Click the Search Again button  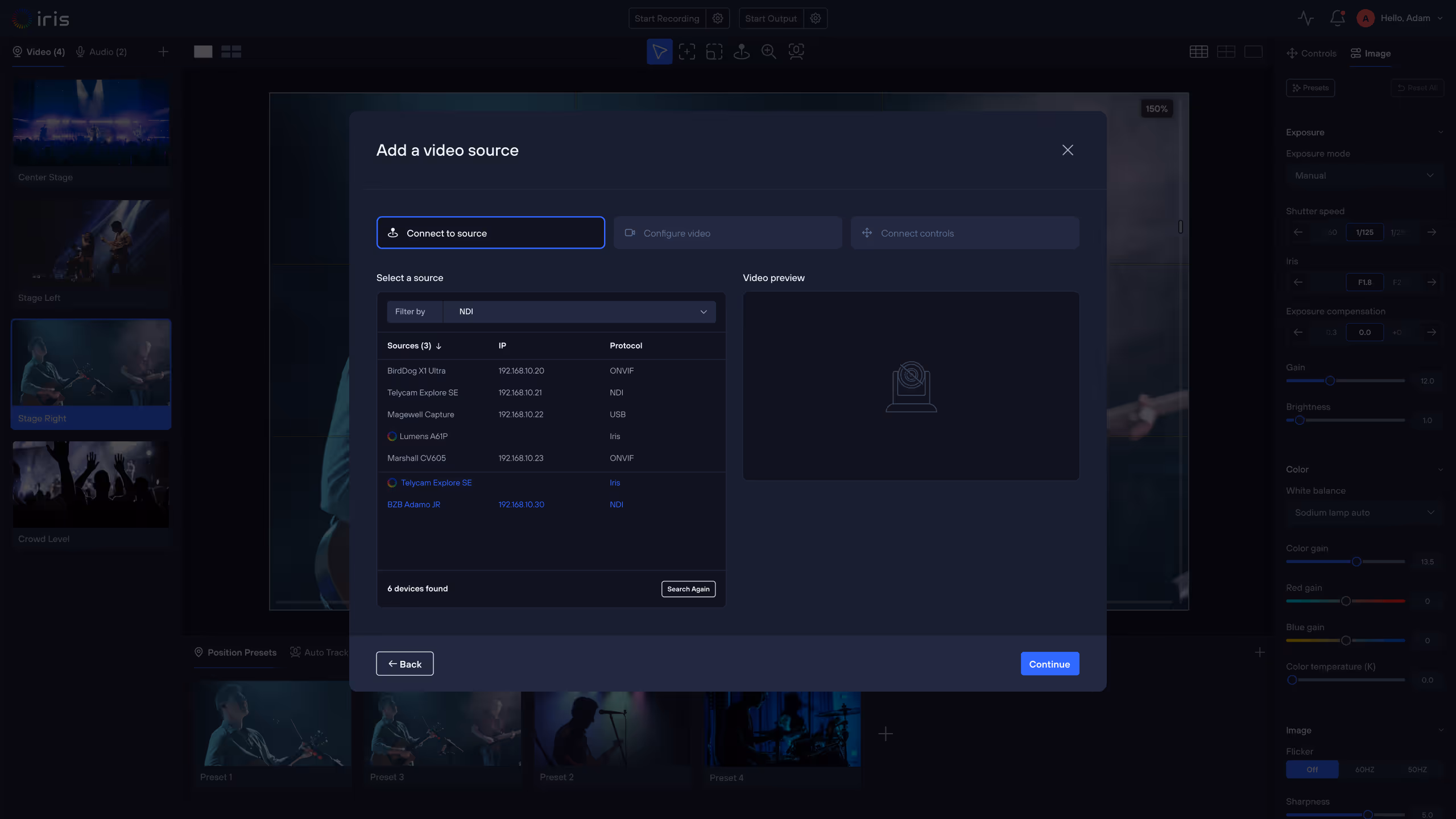[x=688, y=589]
